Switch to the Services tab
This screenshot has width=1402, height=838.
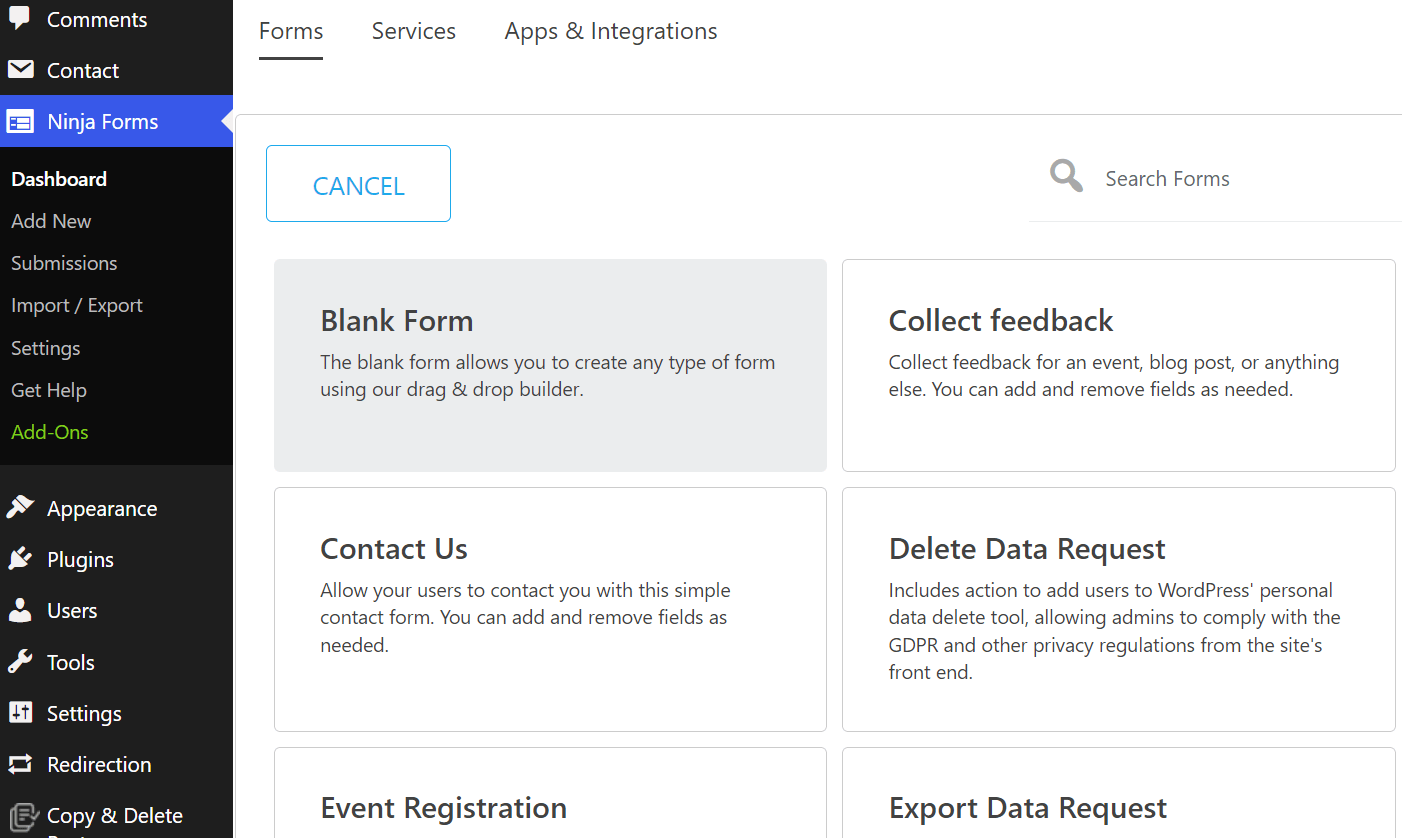tap(413, 31)
